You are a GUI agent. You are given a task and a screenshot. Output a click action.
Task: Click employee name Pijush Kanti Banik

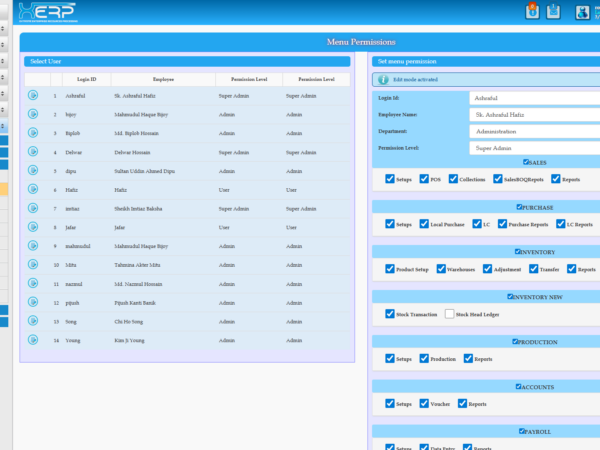coord(135,303)
